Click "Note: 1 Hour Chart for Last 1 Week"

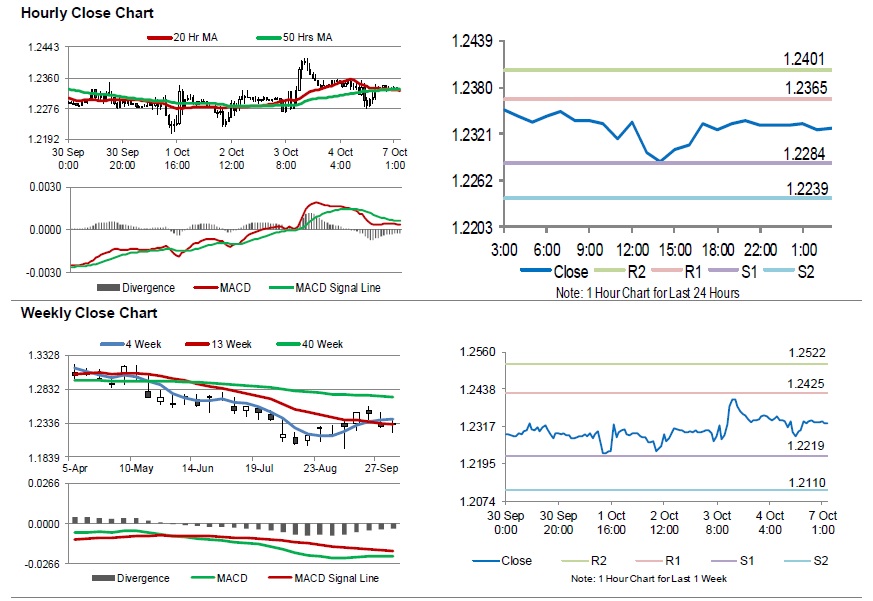click(x=649, y=579)
